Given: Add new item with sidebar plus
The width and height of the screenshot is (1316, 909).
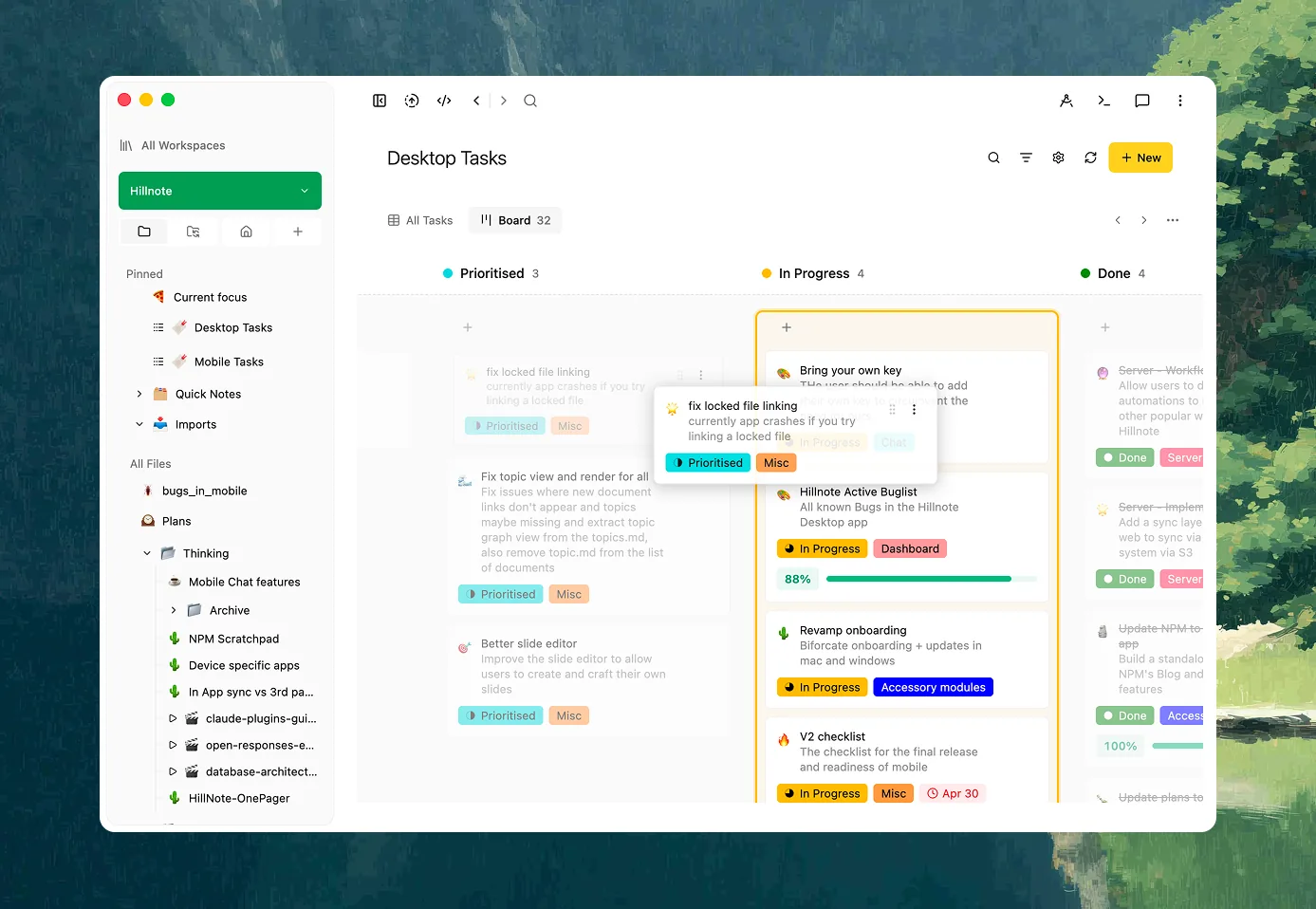Looking at the screenshot, I should click(298, 232).
